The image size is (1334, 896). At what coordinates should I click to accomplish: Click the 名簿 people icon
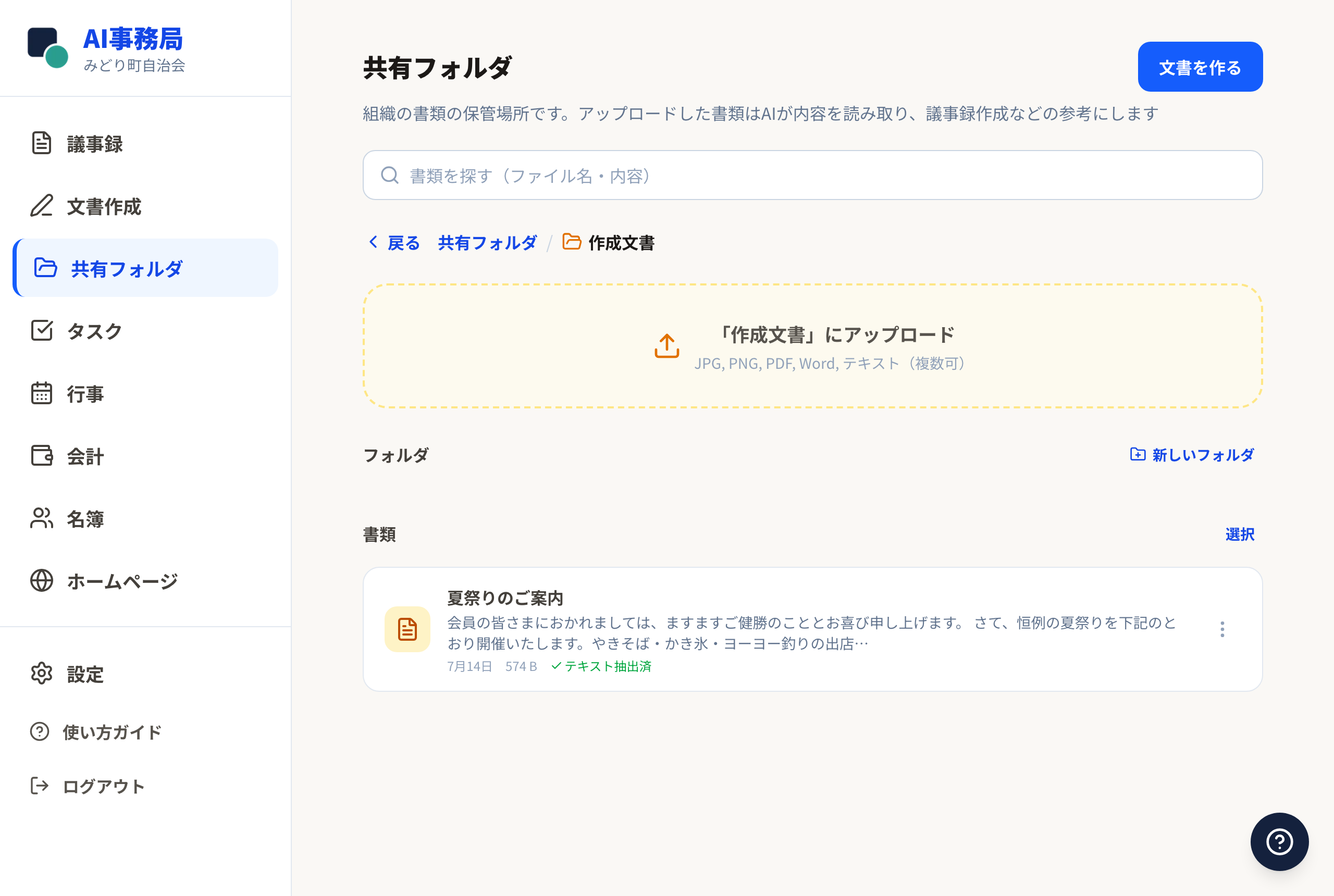(x=41, y=518)
